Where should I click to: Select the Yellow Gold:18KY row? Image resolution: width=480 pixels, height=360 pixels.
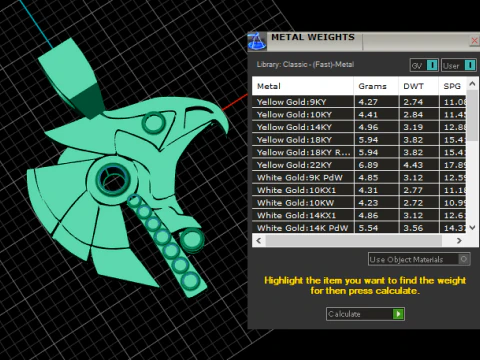[x=359, y=140]
